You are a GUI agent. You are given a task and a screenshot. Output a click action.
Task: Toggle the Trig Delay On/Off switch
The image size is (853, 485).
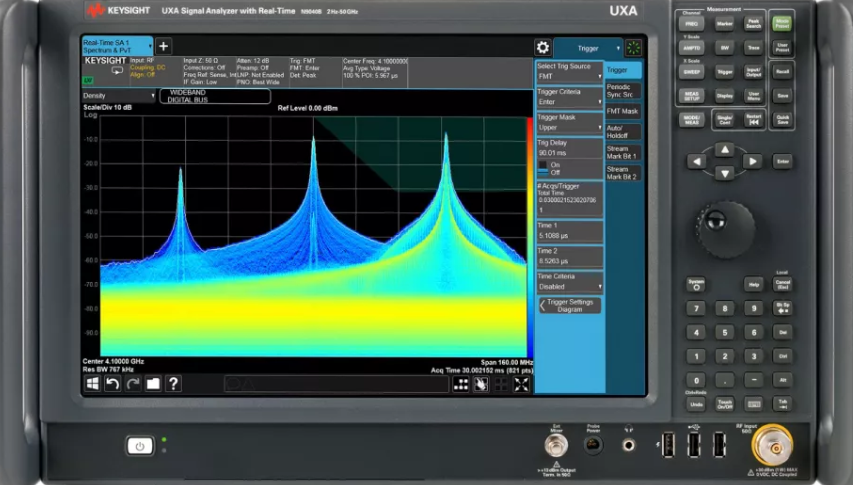543,169
